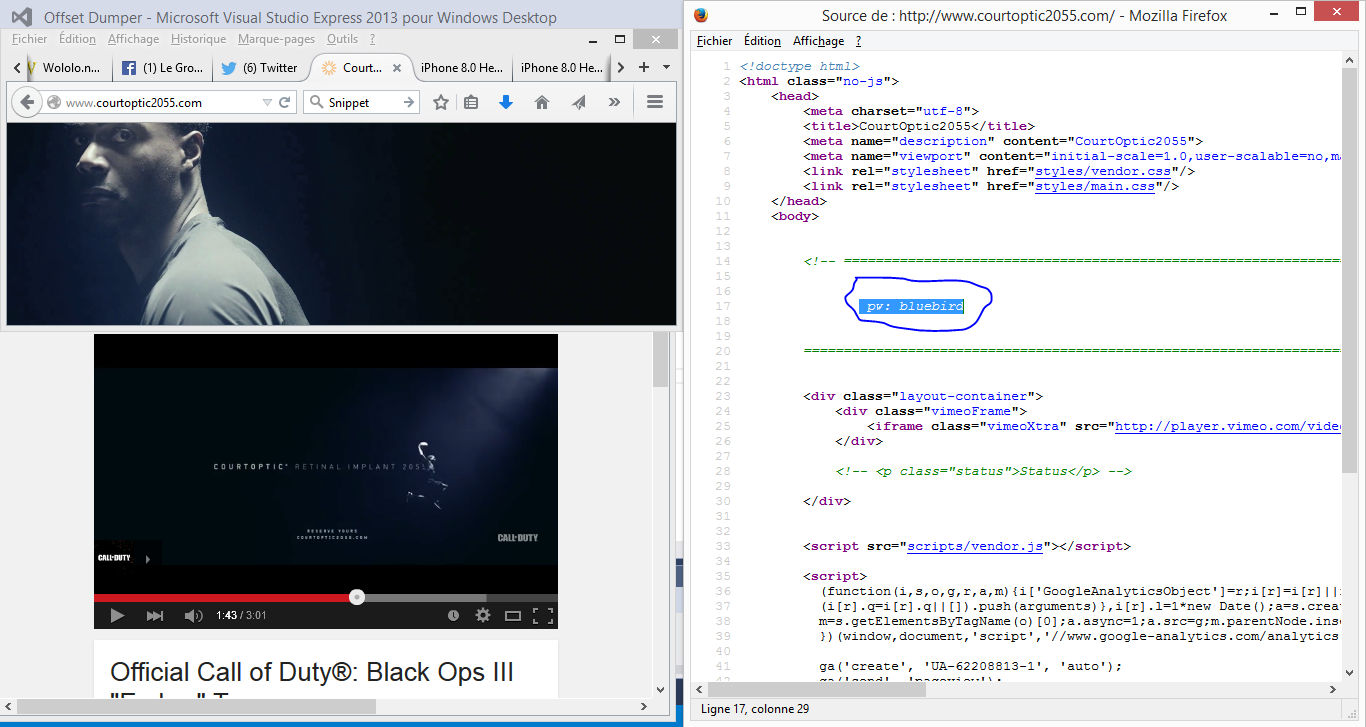Screen dimensions: 1366x727
Task: Open the blue Downloads arrow
Action: click(x=506, y=102)
